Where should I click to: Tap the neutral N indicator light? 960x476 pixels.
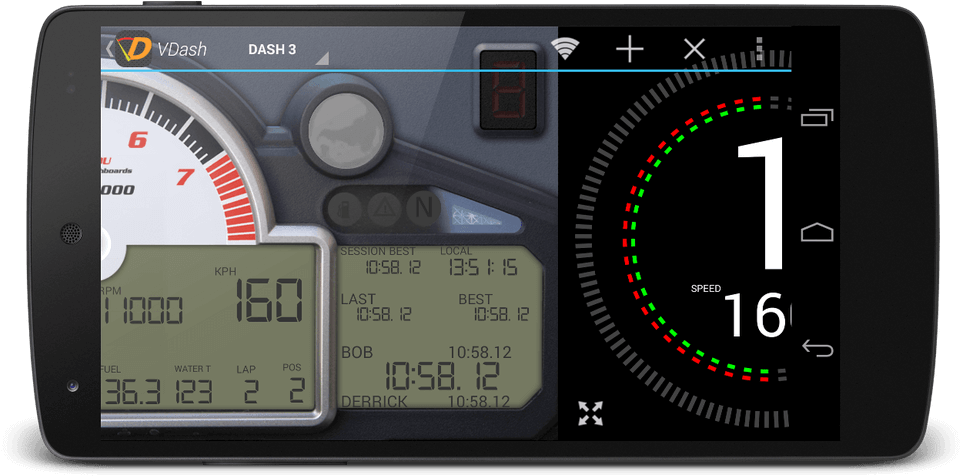click(x=424, y=210)
